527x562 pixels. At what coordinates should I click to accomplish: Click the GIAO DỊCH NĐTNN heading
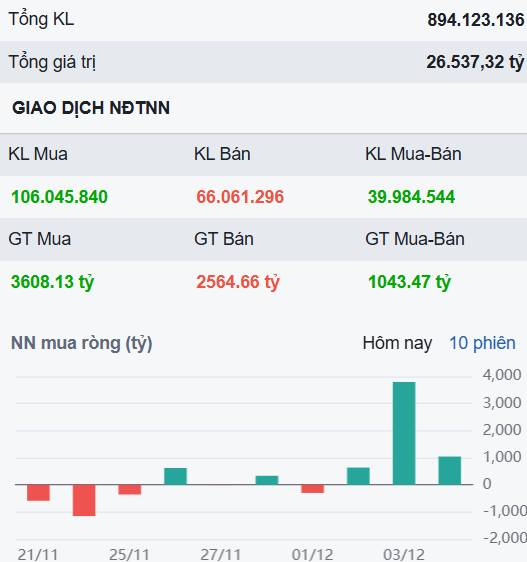pos(91,108)
